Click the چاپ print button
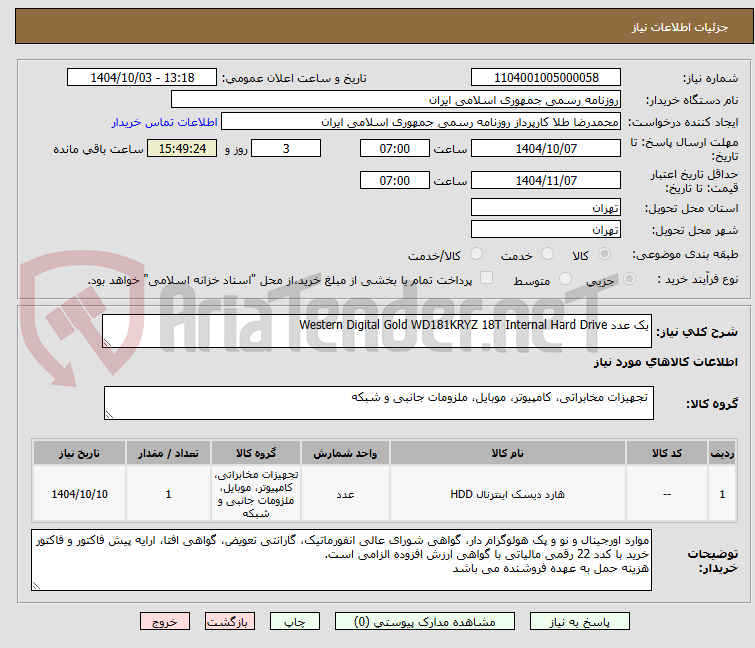The image size is (755, 648). coord(295,622)
